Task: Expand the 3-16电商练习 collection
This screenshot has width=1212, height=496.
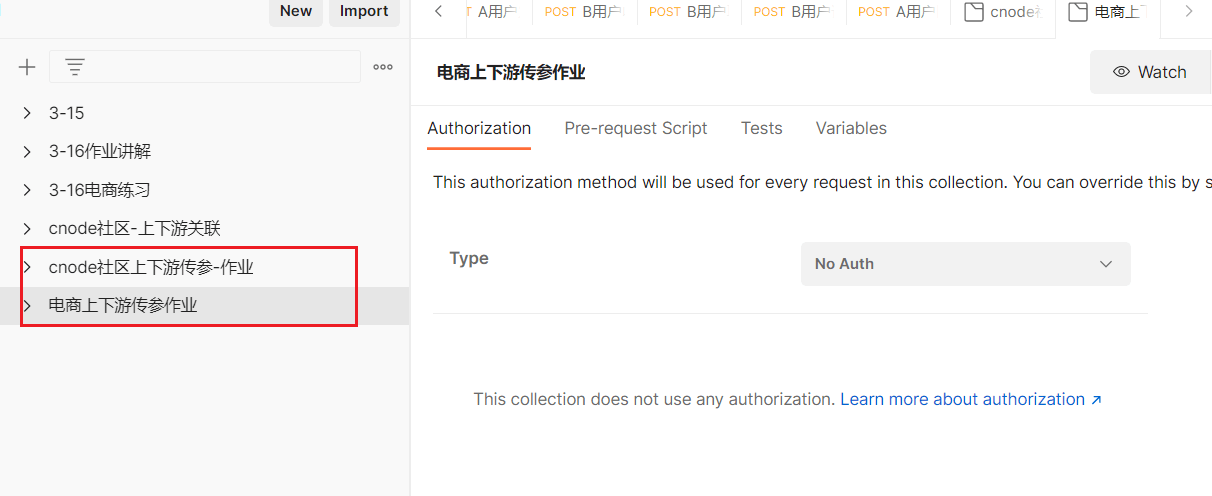Action: pyautogui.click(x=27, y=190)
